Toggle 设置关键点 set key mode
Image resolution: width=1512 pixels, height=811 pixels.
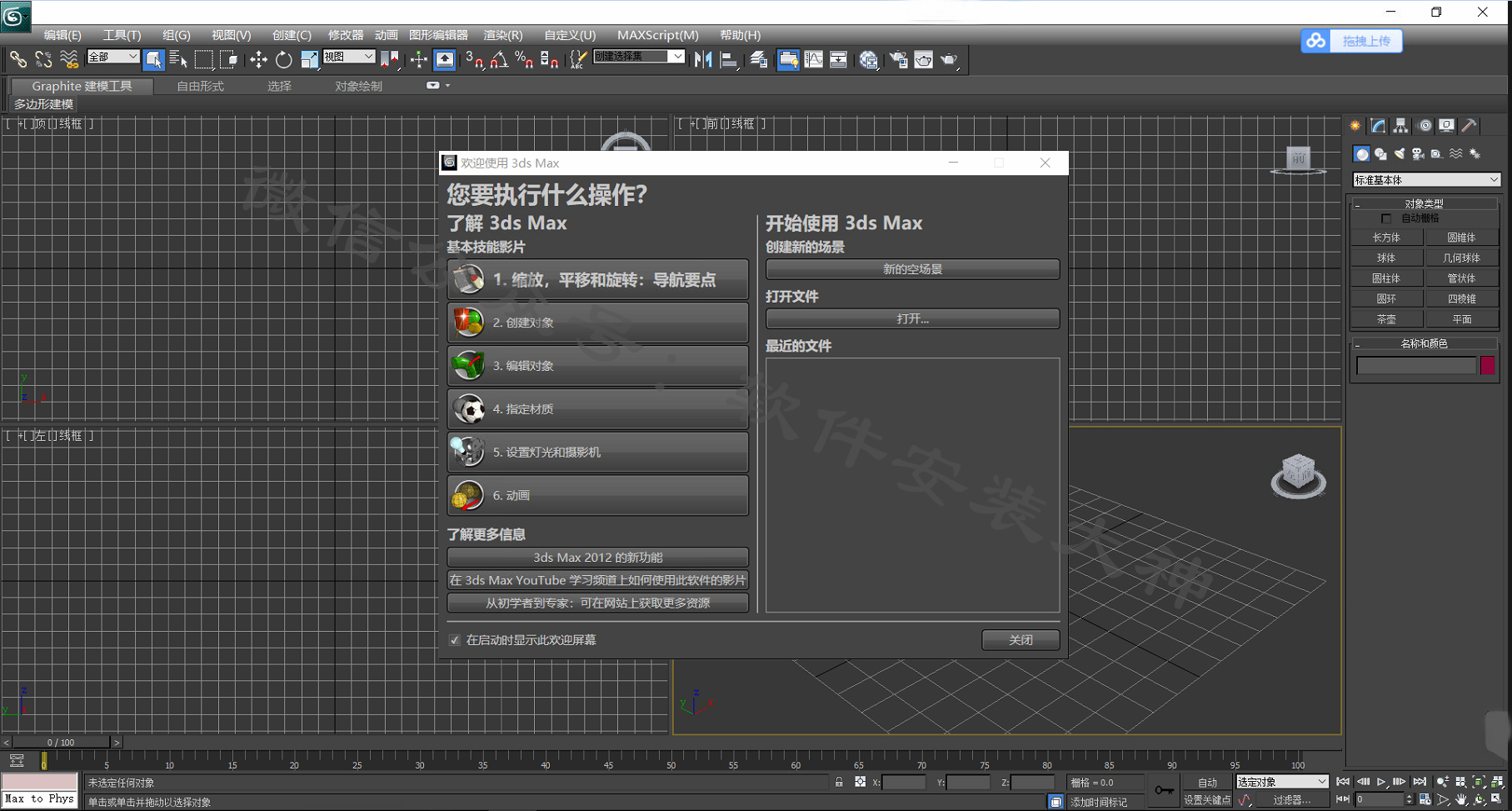click(1207, 800)
